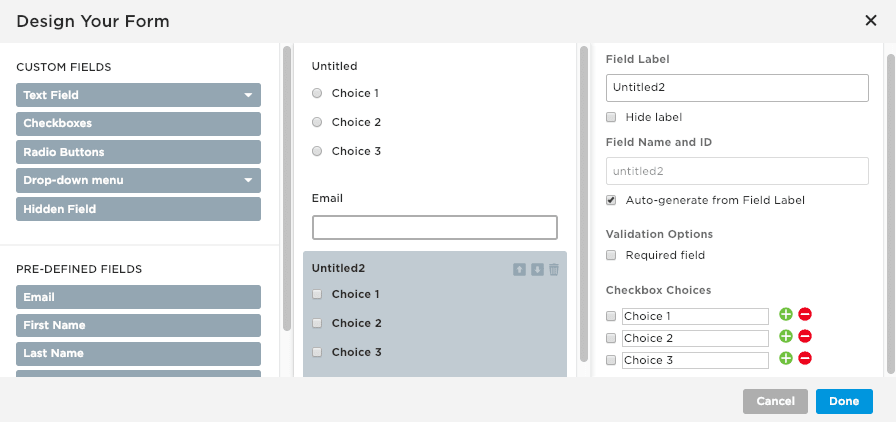Viewport: 896px width, 422px height.
Task: Enable the Hide label checkbox
Action: (612, 117)
